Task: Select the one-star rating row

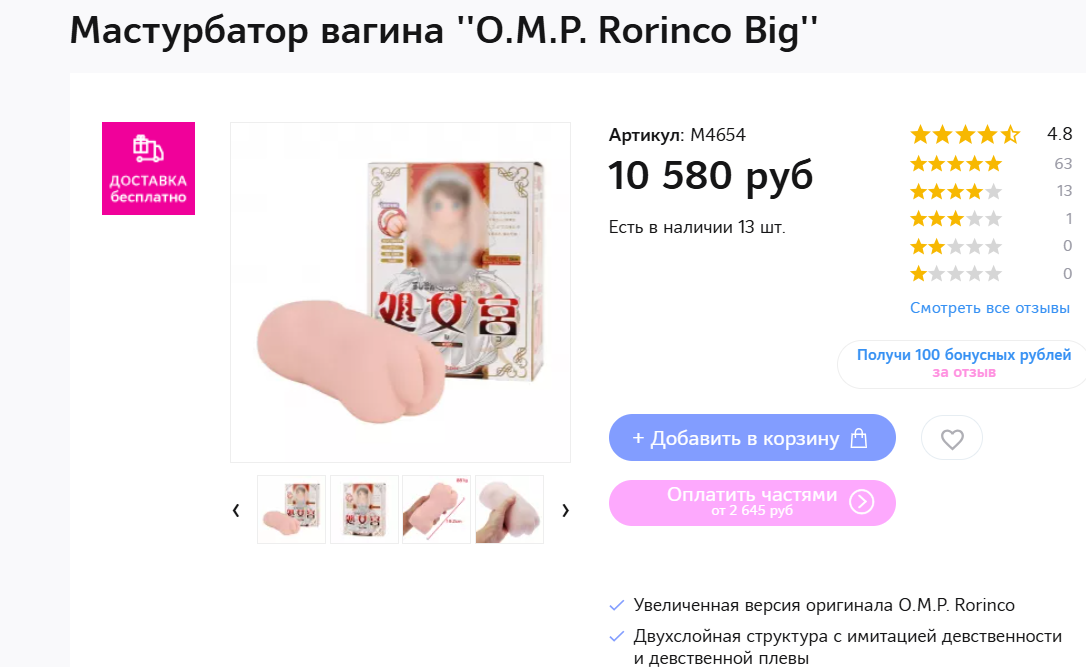Action: (x=990, y=274)
